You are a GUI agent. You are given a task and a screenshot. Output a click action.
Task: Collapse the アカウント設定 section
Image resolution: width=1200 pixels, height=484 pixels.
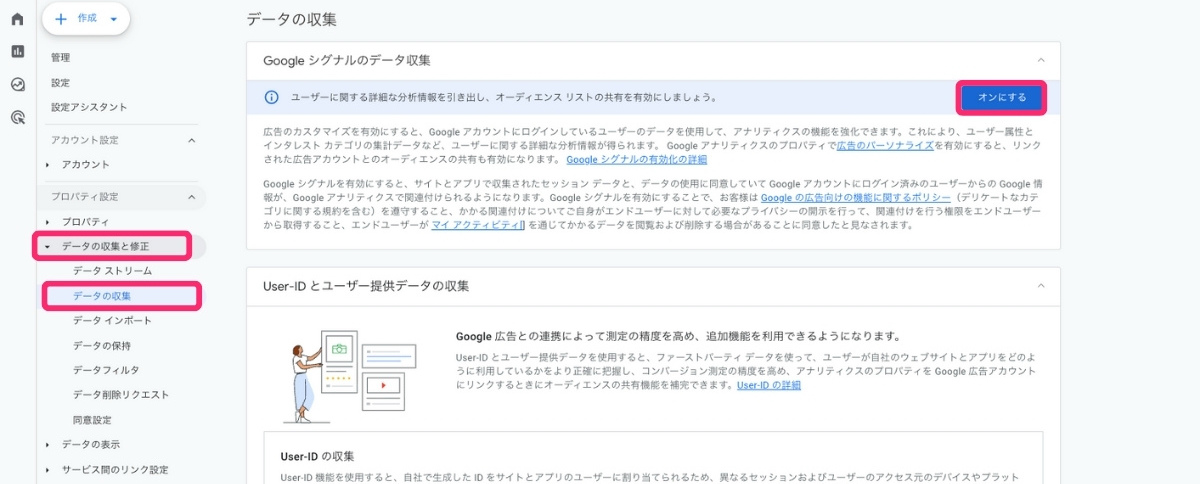(x=191, y=140)
